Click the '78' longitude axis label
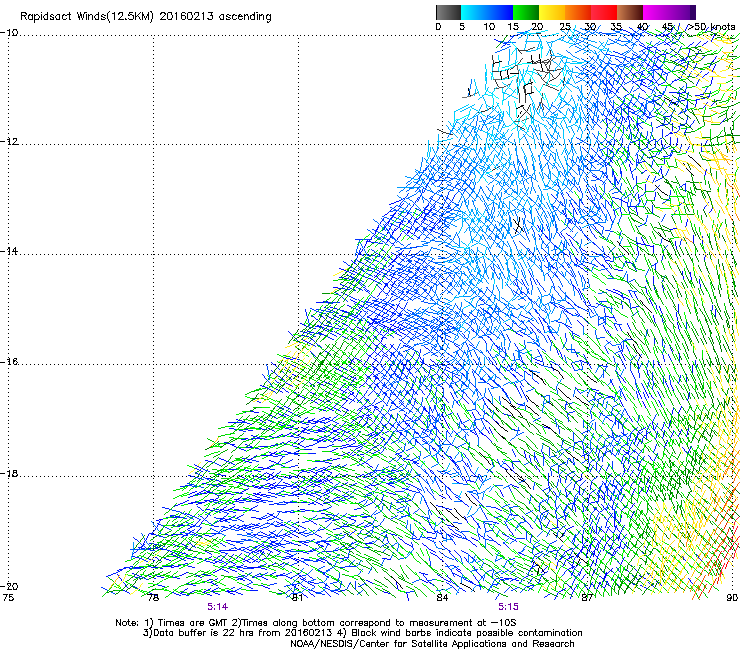 [153, 598]
